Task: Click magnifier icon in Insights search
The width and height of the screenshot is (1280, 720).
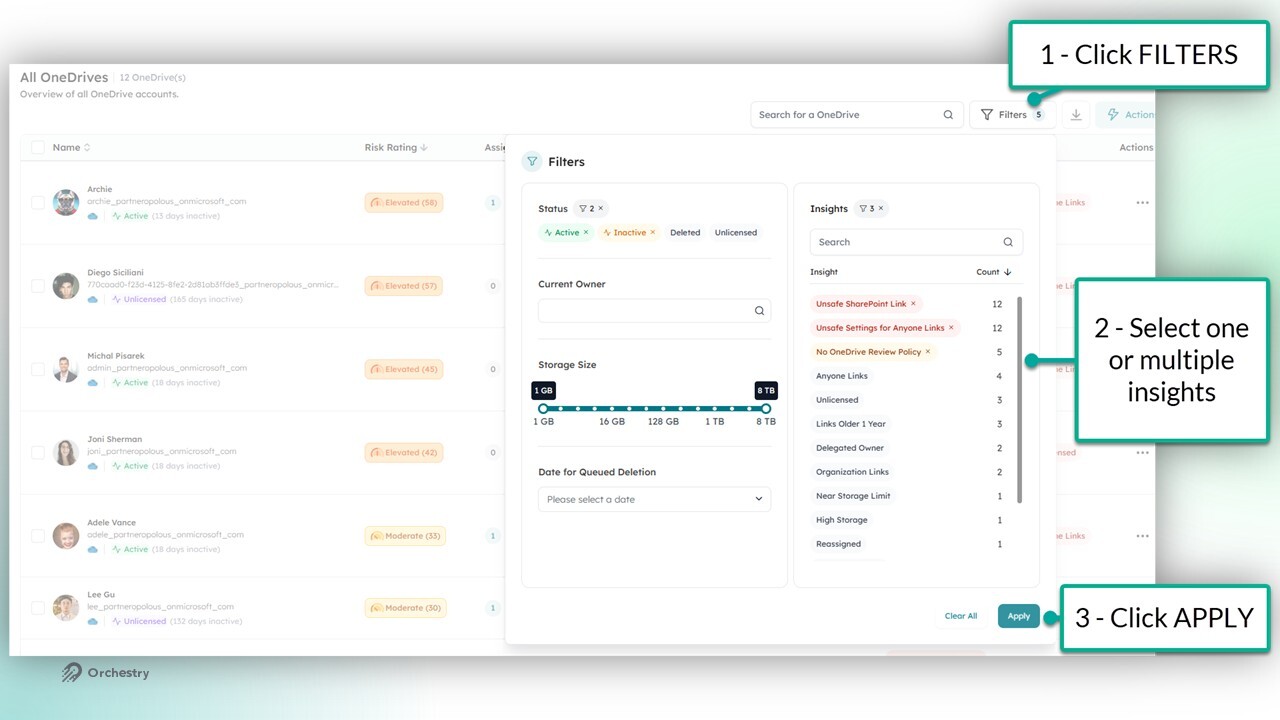Action: pos(1008,242)
